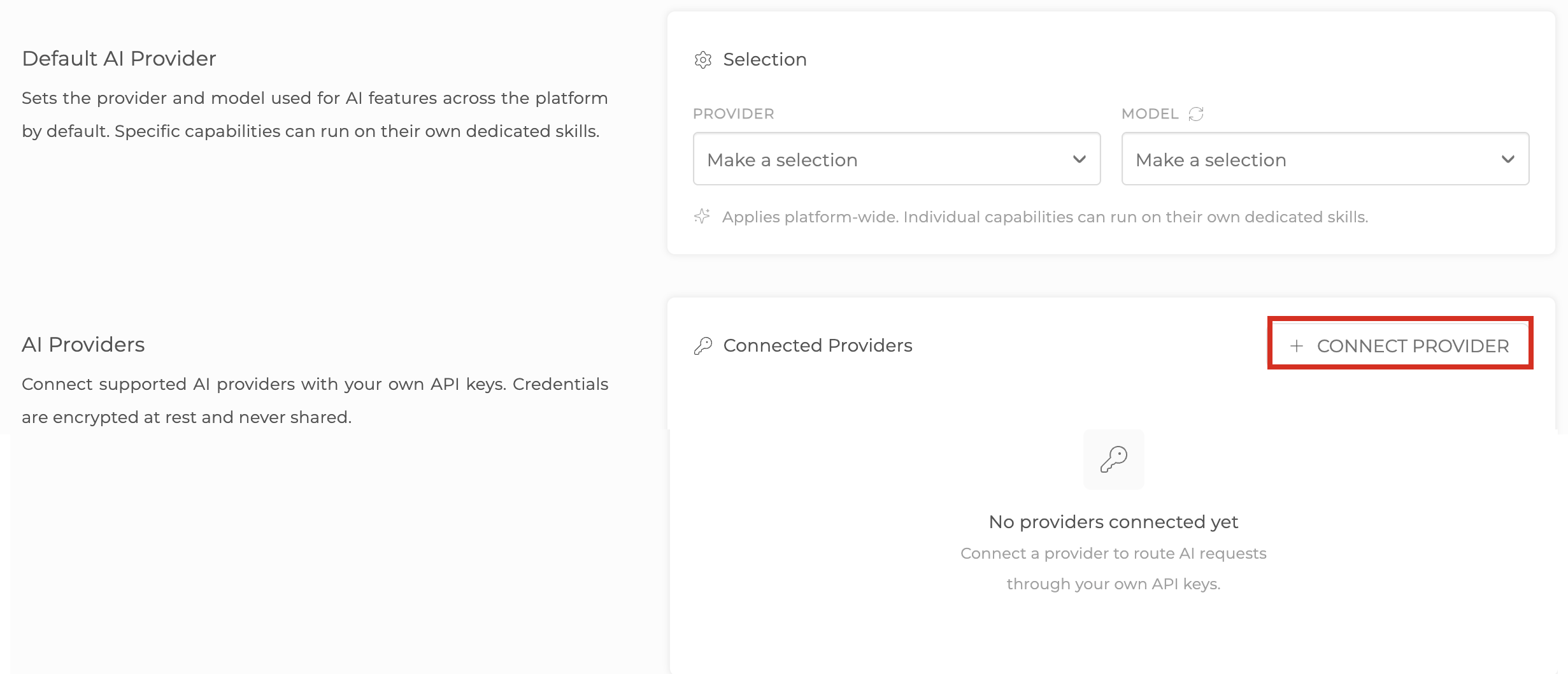Click the No providers connected yet message
The height and width of the screenshot is (674, 1568).
pos(1113,522)
